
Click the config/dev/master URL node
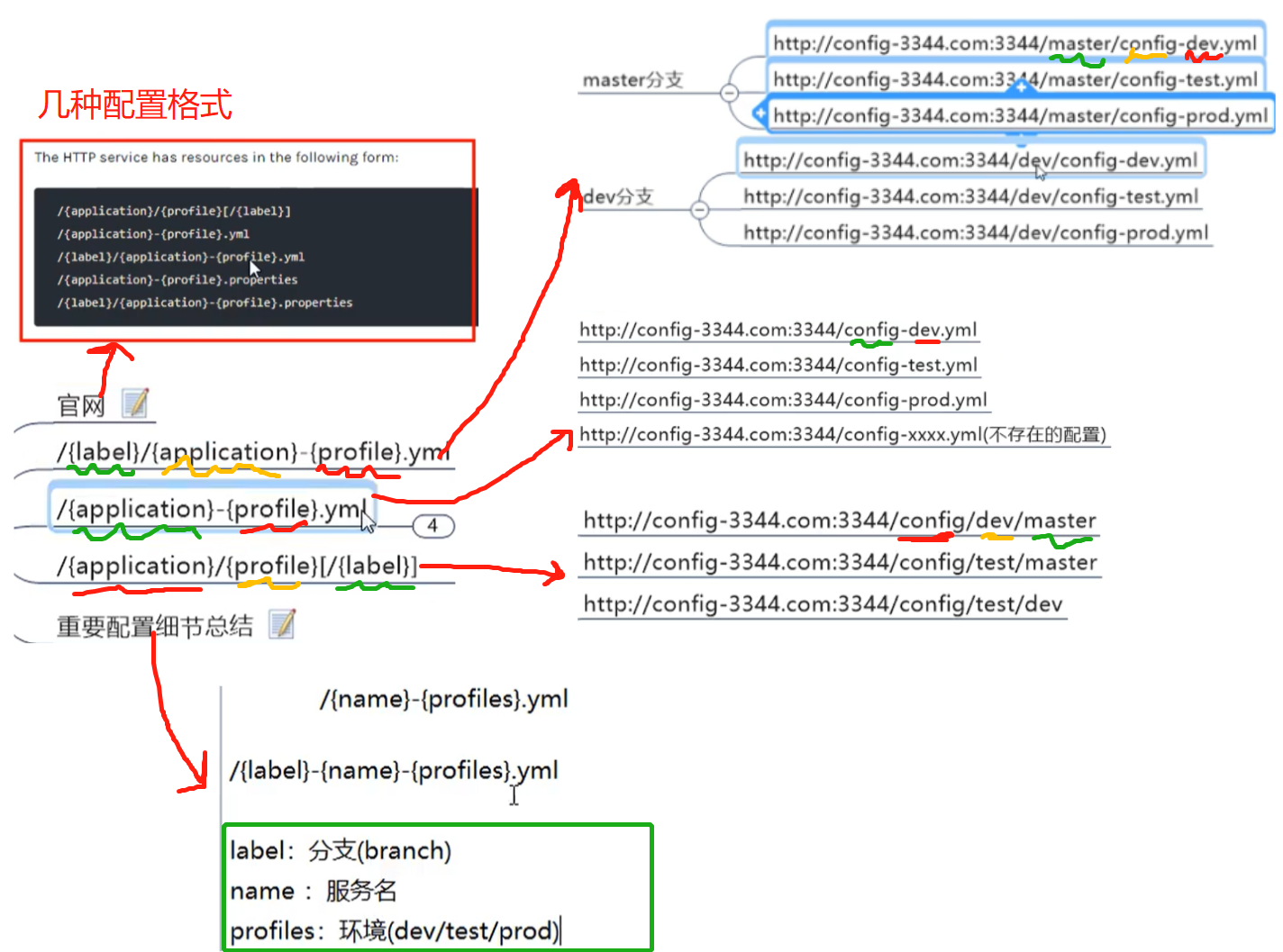point(840,521)
